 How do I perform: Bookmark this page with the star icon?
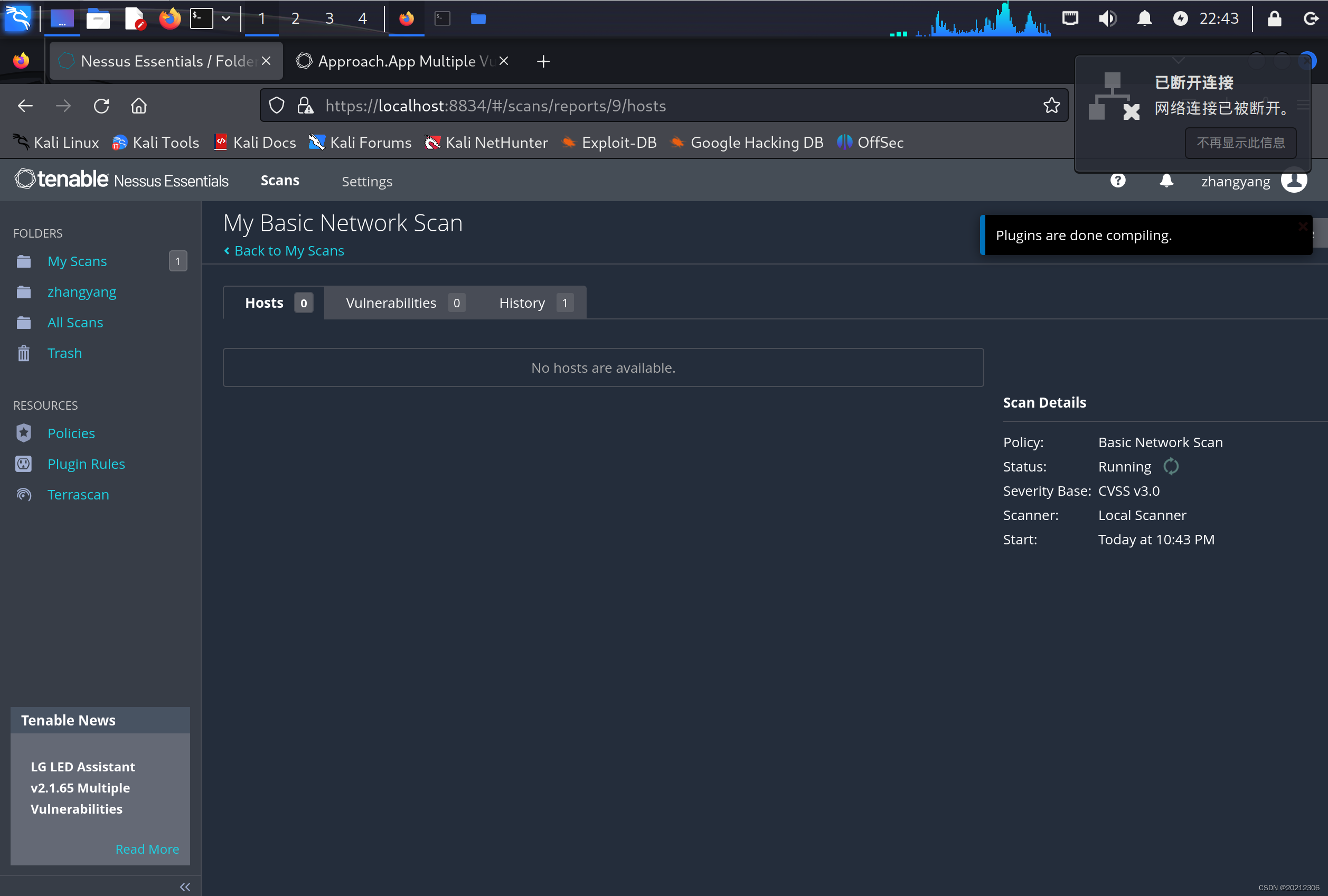point(1051,106)
